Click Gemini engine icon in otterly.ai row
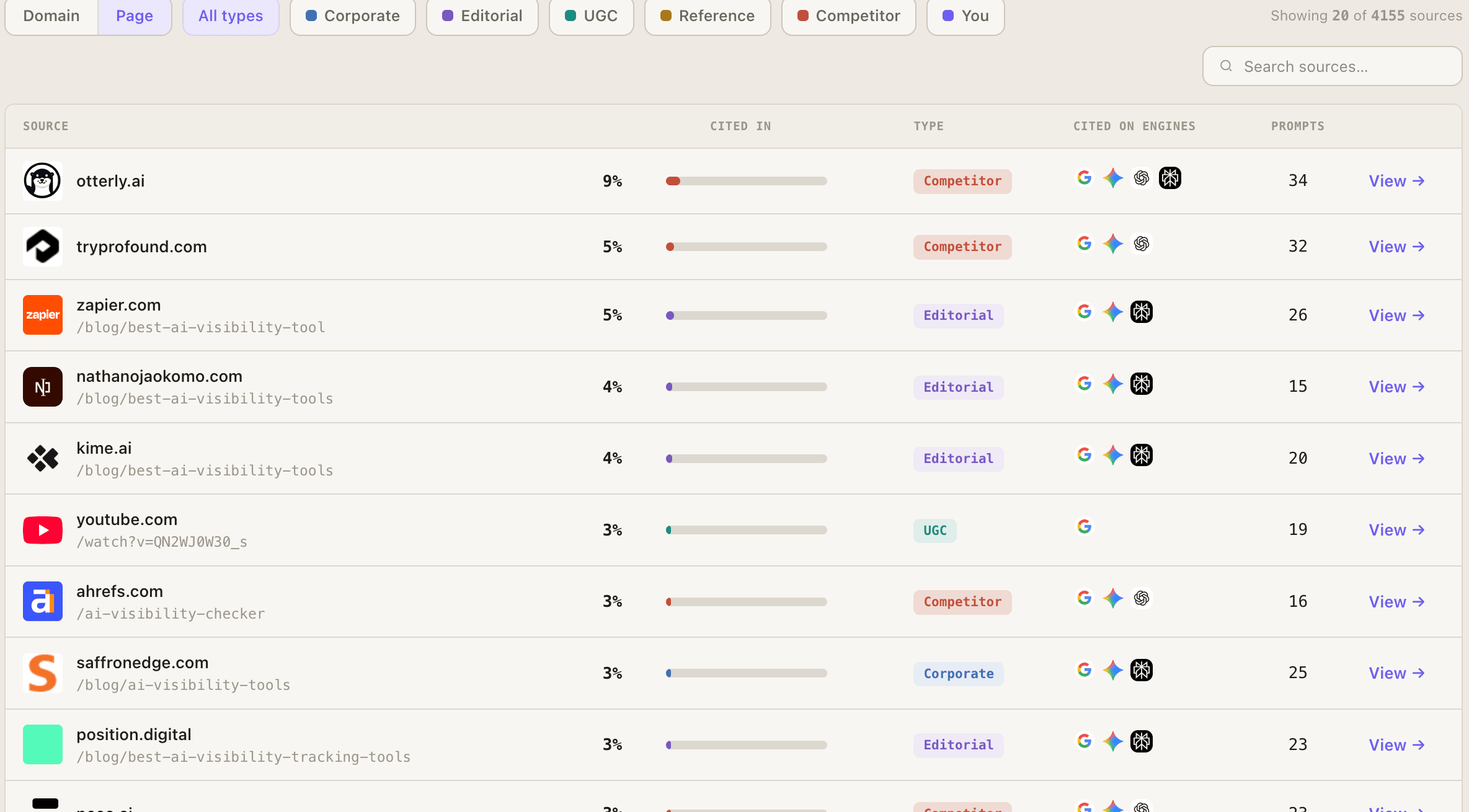1469x812 pixels. pos(1113,178)
